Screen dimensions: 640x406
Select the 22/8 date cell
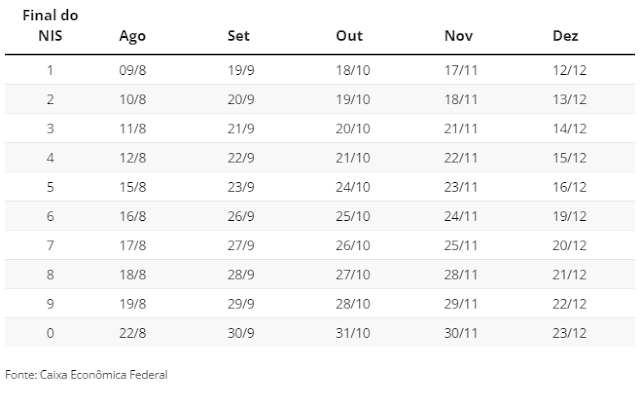coord(132,333)
